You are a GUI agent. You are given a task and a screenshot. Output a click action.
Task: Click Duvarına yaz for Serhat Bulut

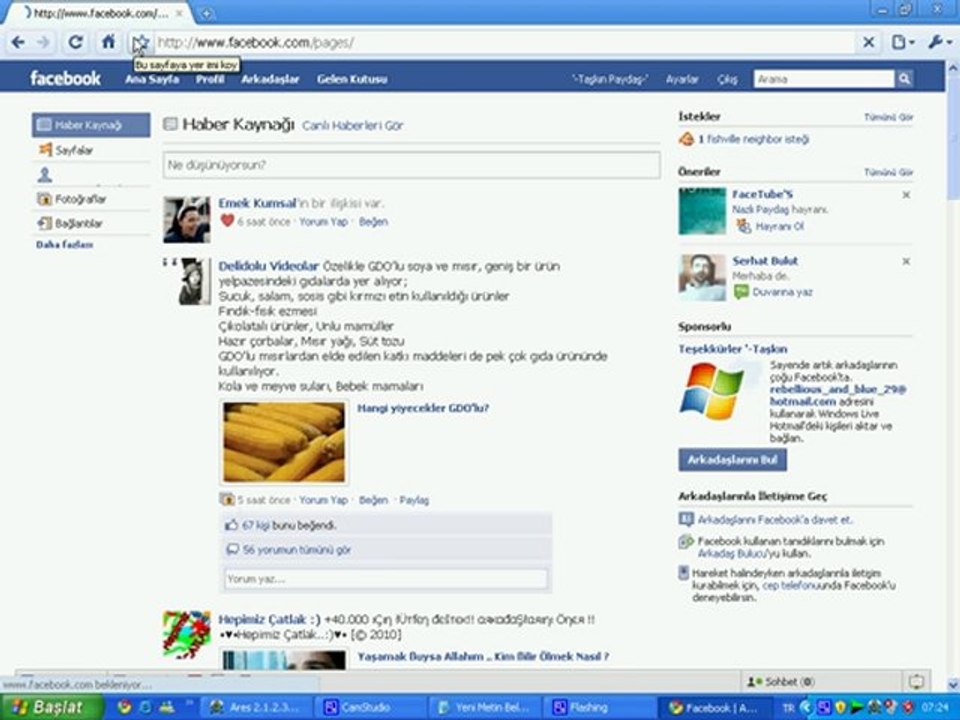pos(782,292)
